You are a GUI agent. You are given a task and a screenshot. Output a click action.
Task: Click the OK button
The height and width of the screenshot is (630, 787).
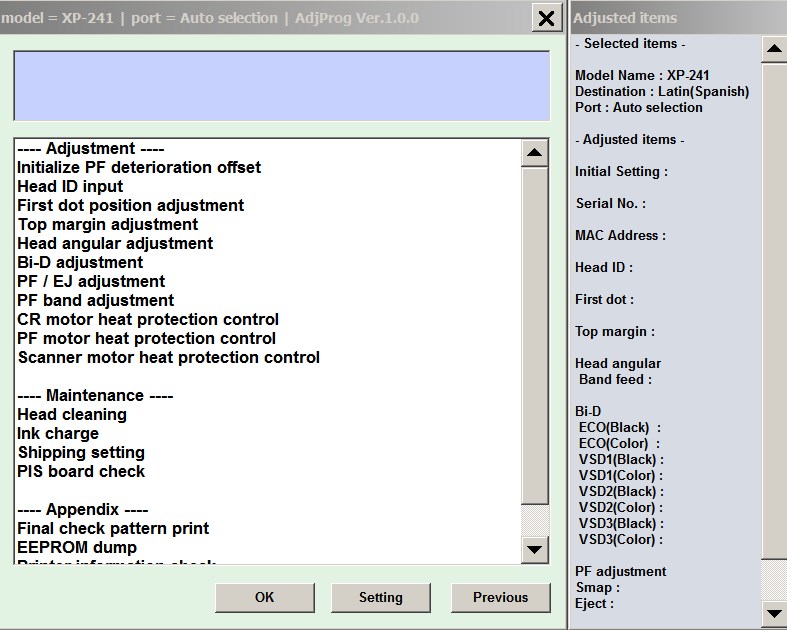point(265,597)
